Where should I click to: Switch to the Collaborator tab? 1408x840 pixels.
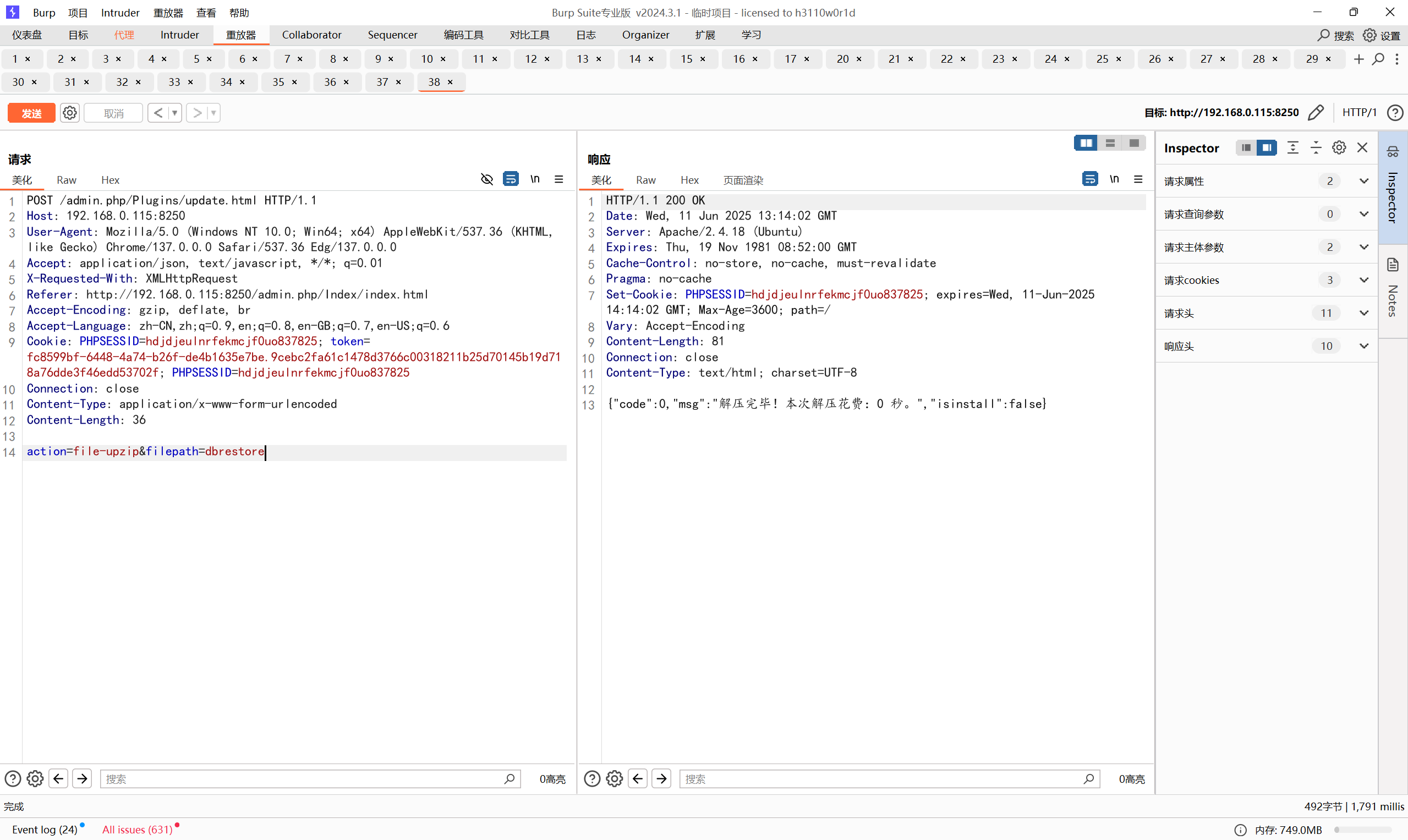coord(311,35)
